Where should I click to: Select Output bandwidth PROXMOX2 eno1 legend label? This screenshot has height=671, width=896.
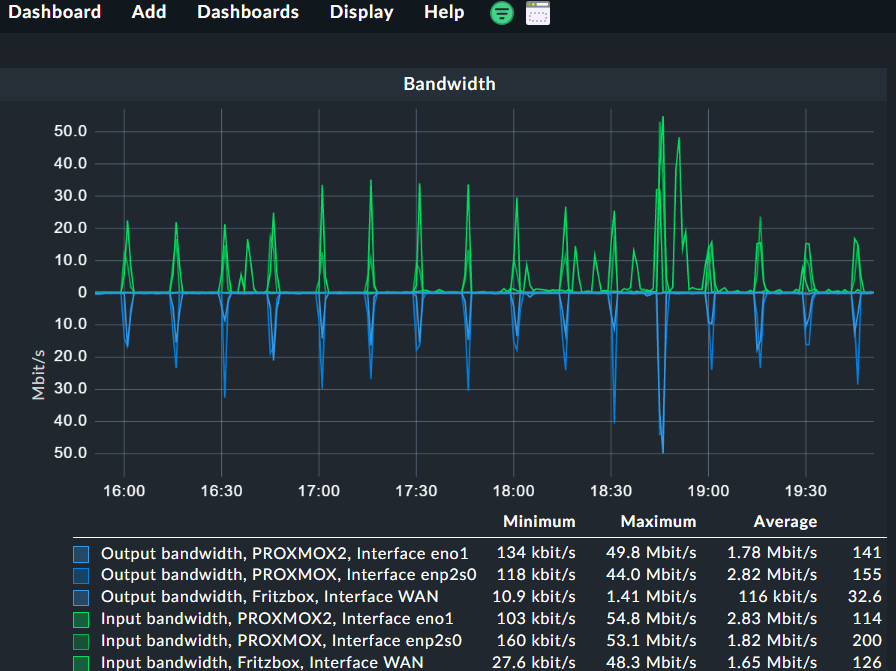tap(284, 553)
